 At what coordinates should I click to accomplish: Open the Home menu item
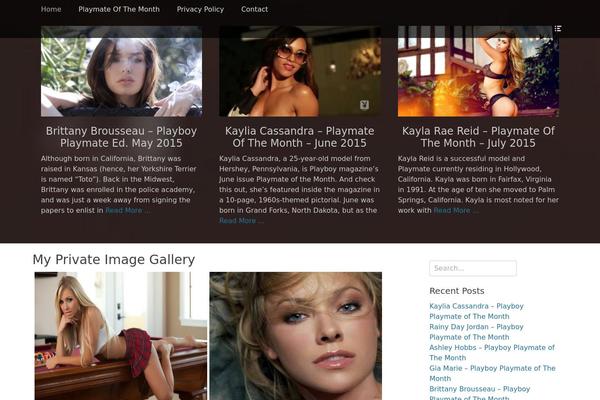point(51,9)
